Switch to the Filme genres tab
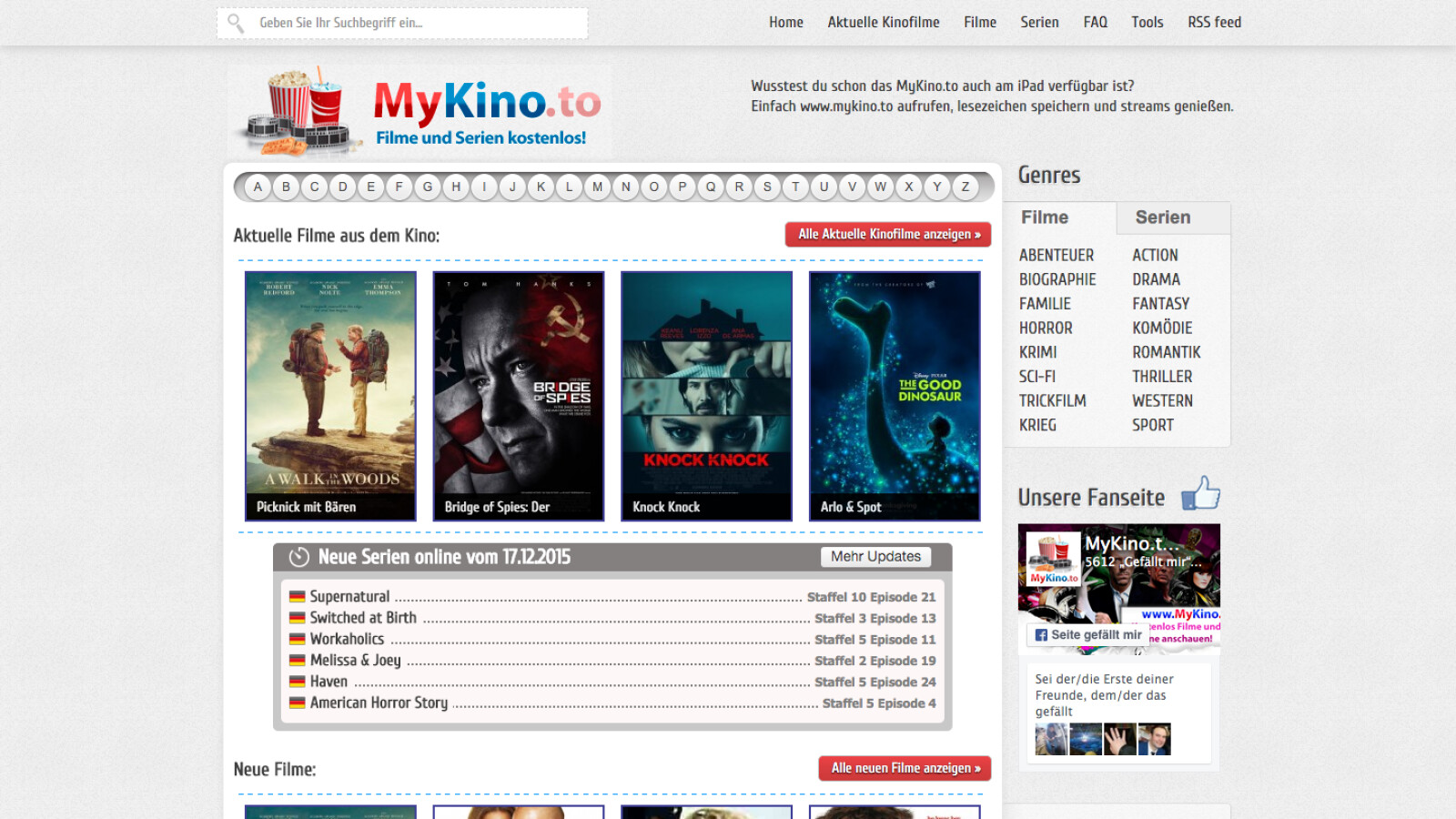Image resolution: width=1456 pixels, height=819 pixels. pos(1060,217)
